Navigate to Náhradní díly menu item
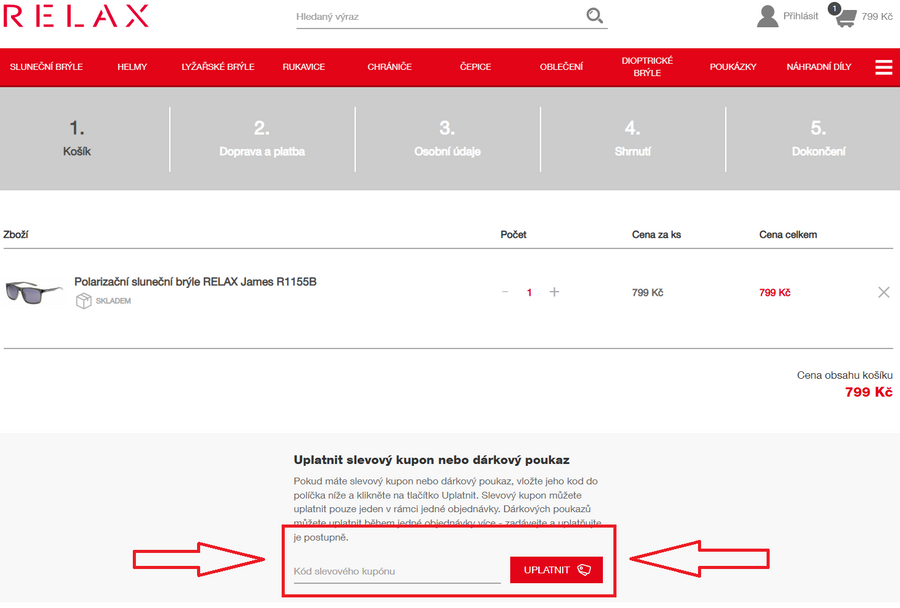Image resolution: width=900 pixels, height=608 pixels. [x=819, y=67]
